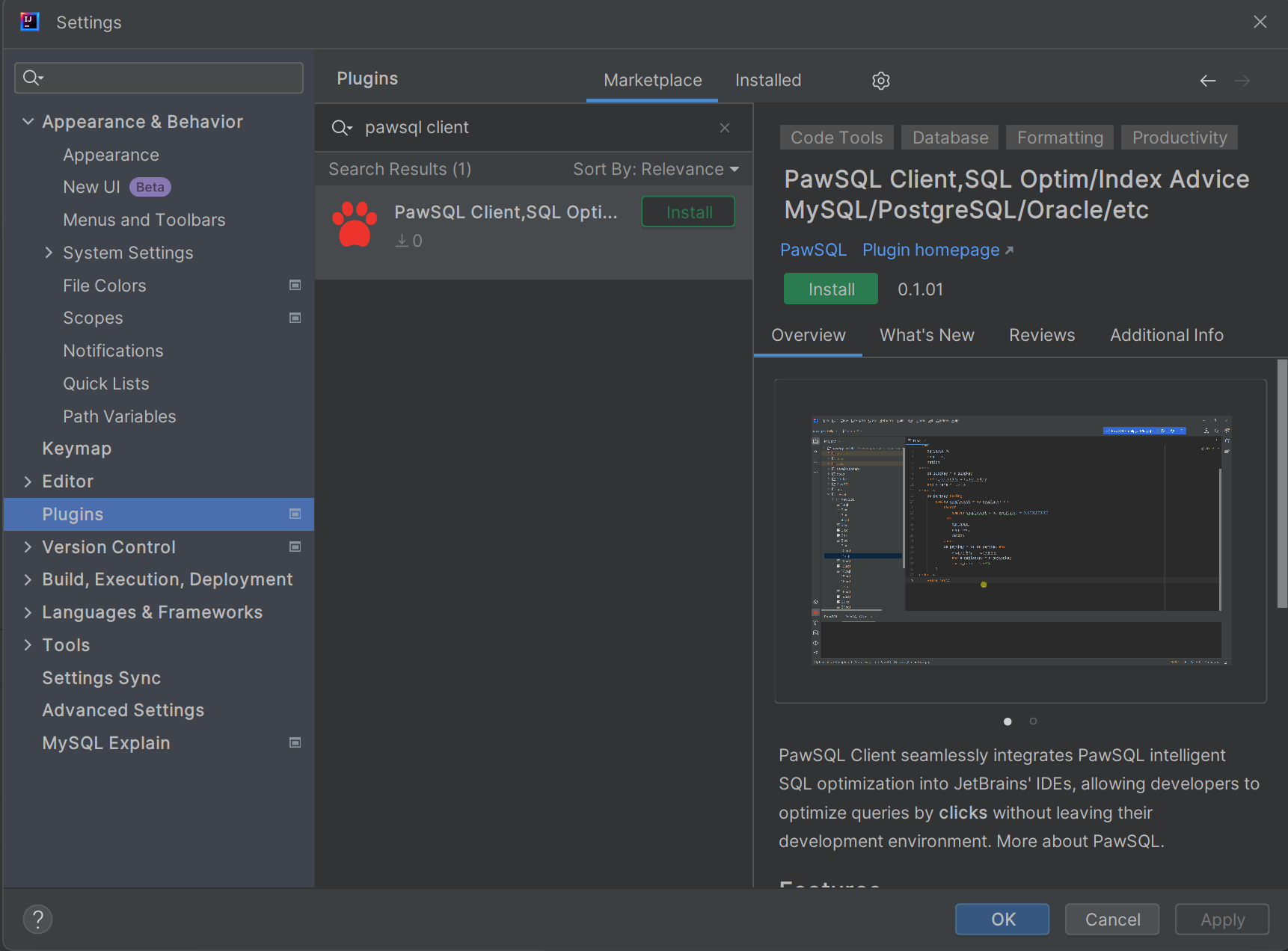
Task: Click the Database tag
Action: click(950, 138)
